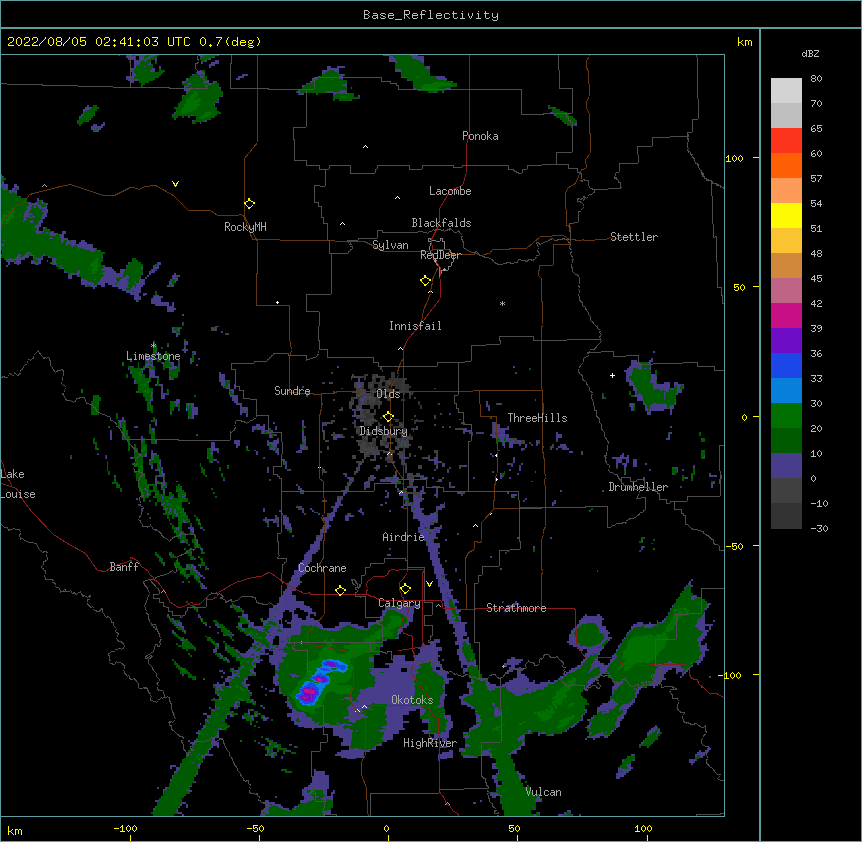The height and width of the screenshot is (842, 862).
Task: Click the 0 tick on the bottom axis
Action: coord(386,829)
